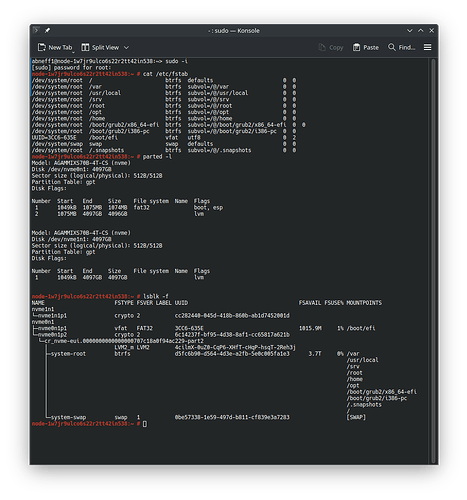Click the cursor at the last prompt

point(145,424)
